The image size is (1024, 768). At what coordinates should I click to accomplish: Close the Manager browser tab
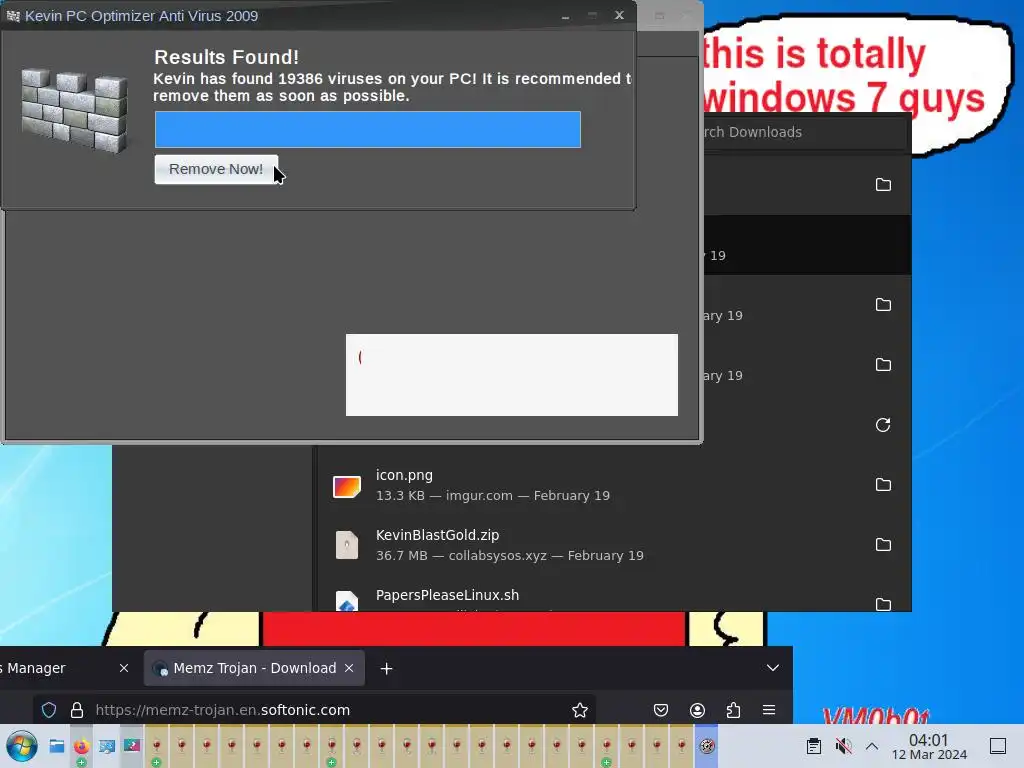124,668
